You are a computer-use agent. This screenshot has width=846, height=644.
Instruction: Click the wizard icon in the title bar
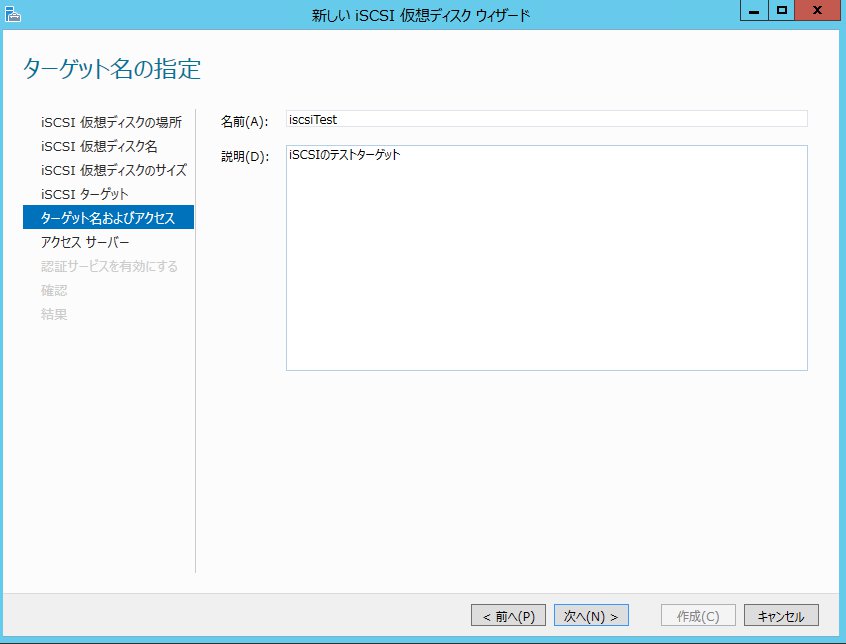pyautogui.click(x=13, y=13)
